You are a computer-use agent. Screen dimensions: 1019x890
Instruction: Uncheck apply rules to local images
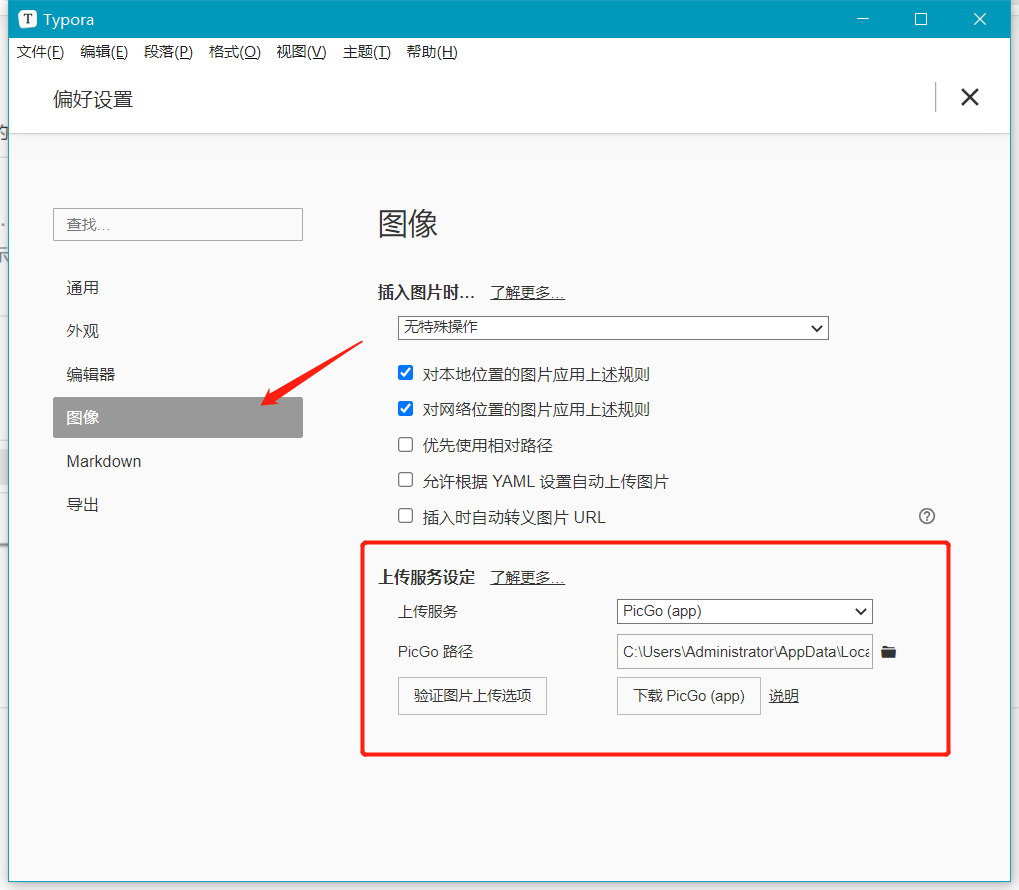[x=406, y=373]
